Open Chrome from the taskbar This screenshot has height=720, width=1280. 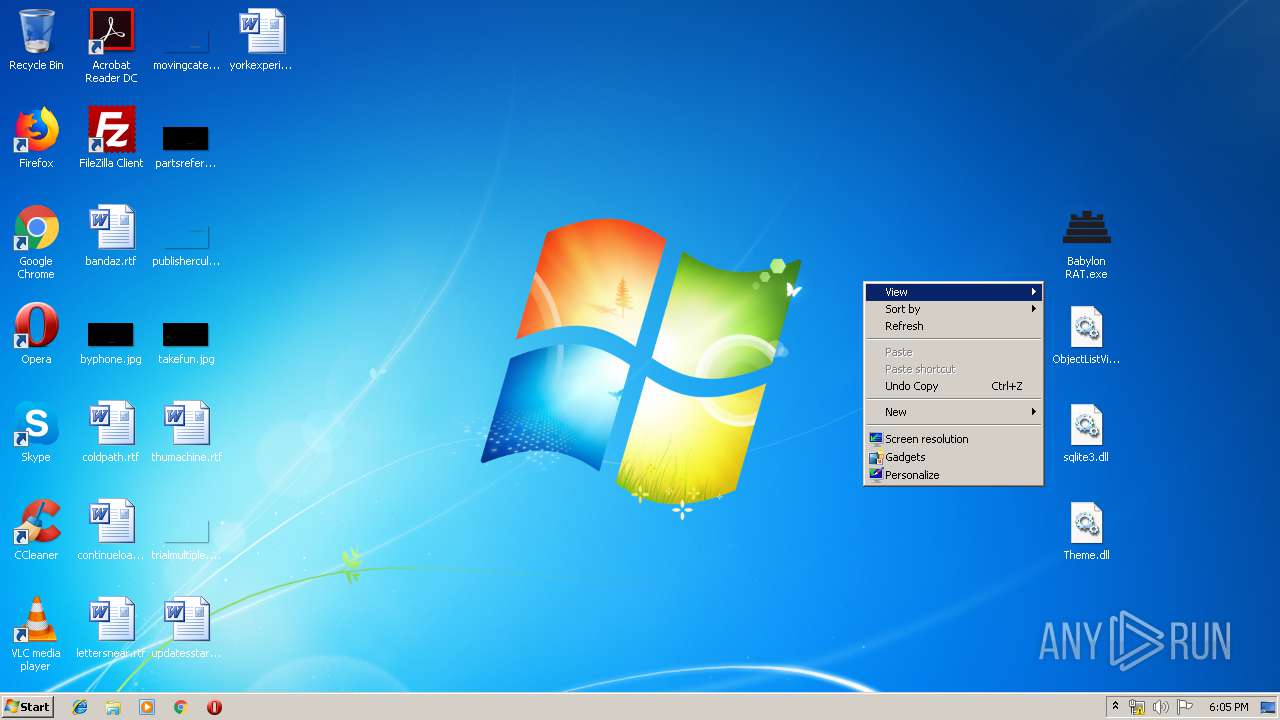click(x=181, y=707)
